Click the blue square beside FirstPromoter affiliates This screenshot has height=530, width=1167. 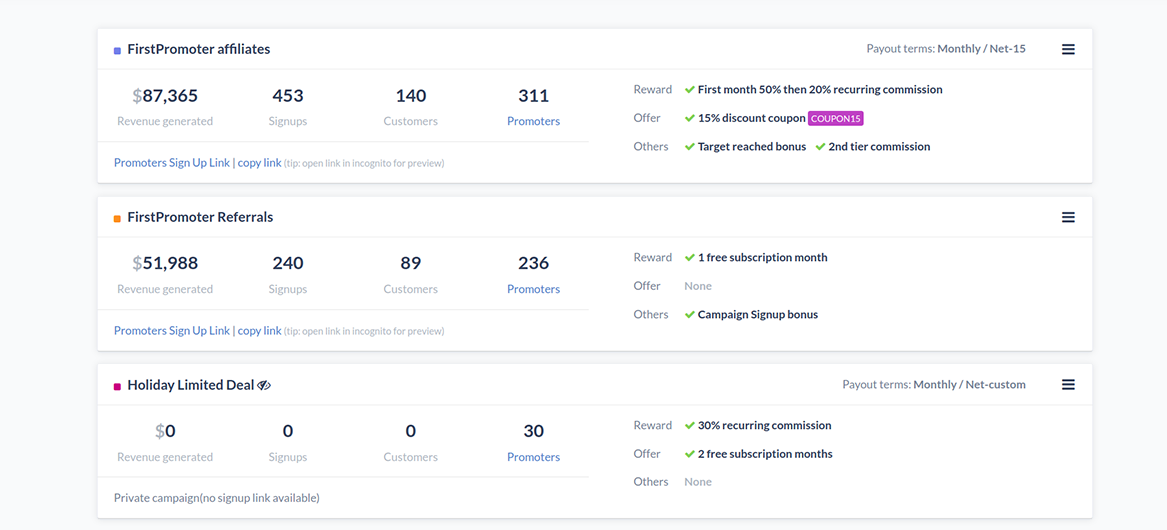click(117, 51)
